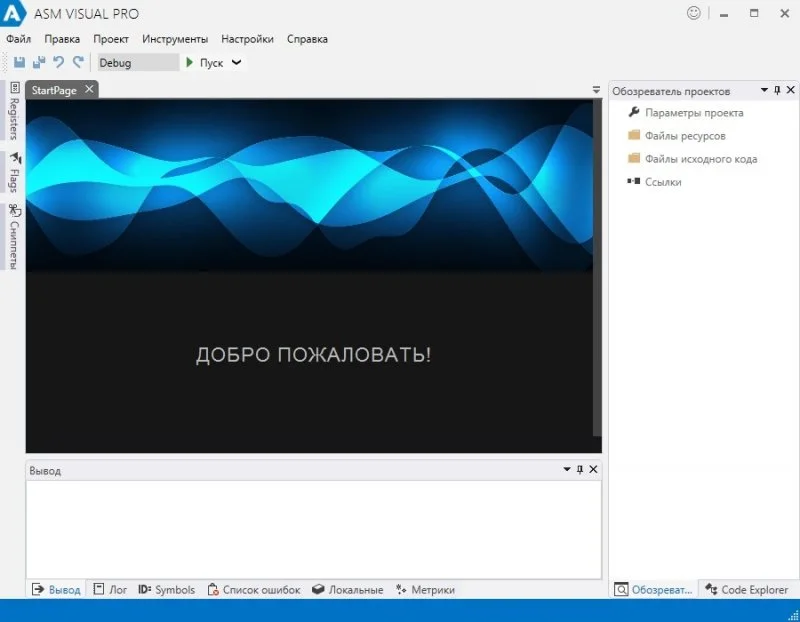The height and width of the screenshot is (622, 800).
Task: Switch to the Лог bottom tab
Action: [110, 589]
